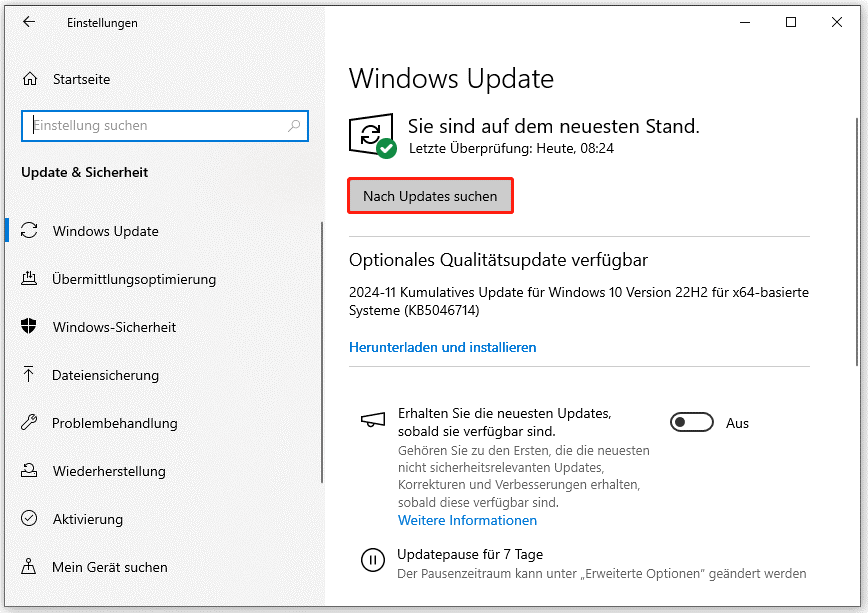Close the Einstellungen window
This screenshot has width=868, height=613.
837,22
